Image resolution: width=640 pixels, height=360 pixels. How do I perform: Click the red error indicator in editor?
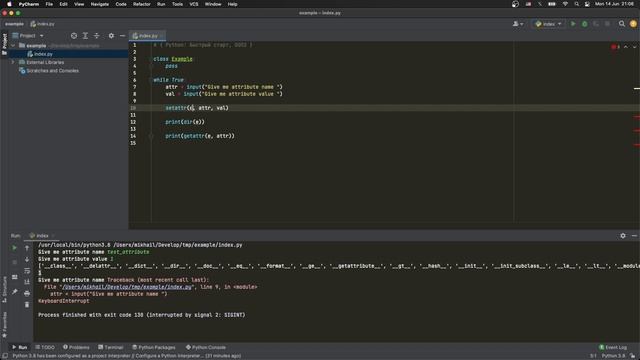tap(616, 47)
